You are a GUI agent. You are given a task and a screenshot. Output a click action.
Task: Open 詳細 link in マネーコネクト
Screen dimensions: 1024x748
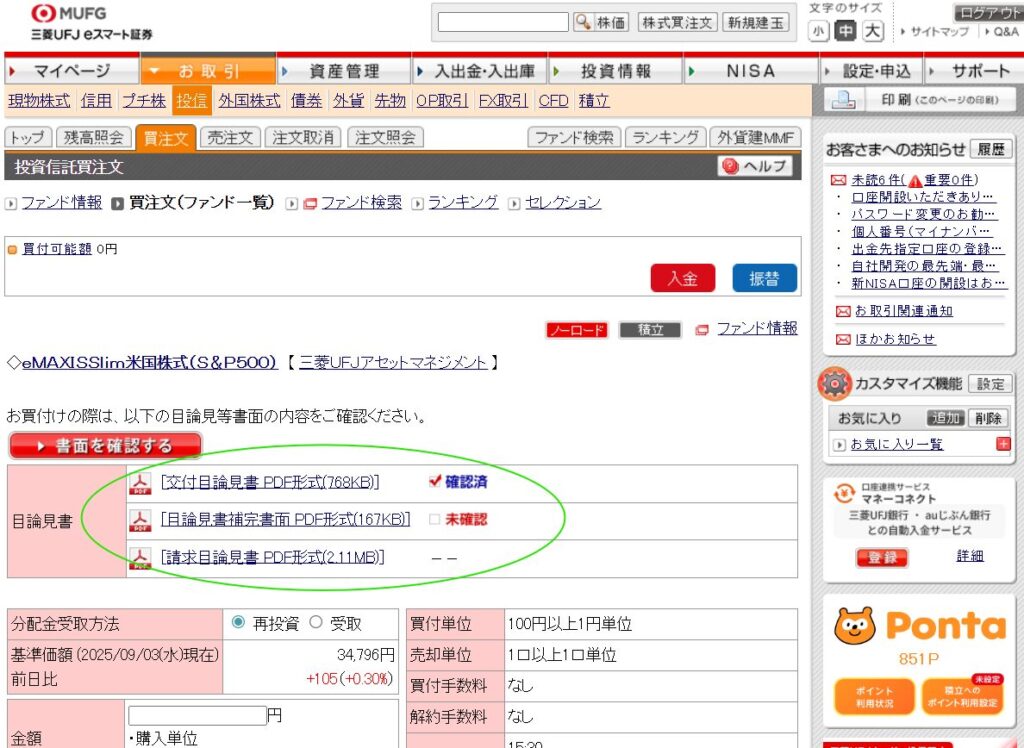coord(970,556)
